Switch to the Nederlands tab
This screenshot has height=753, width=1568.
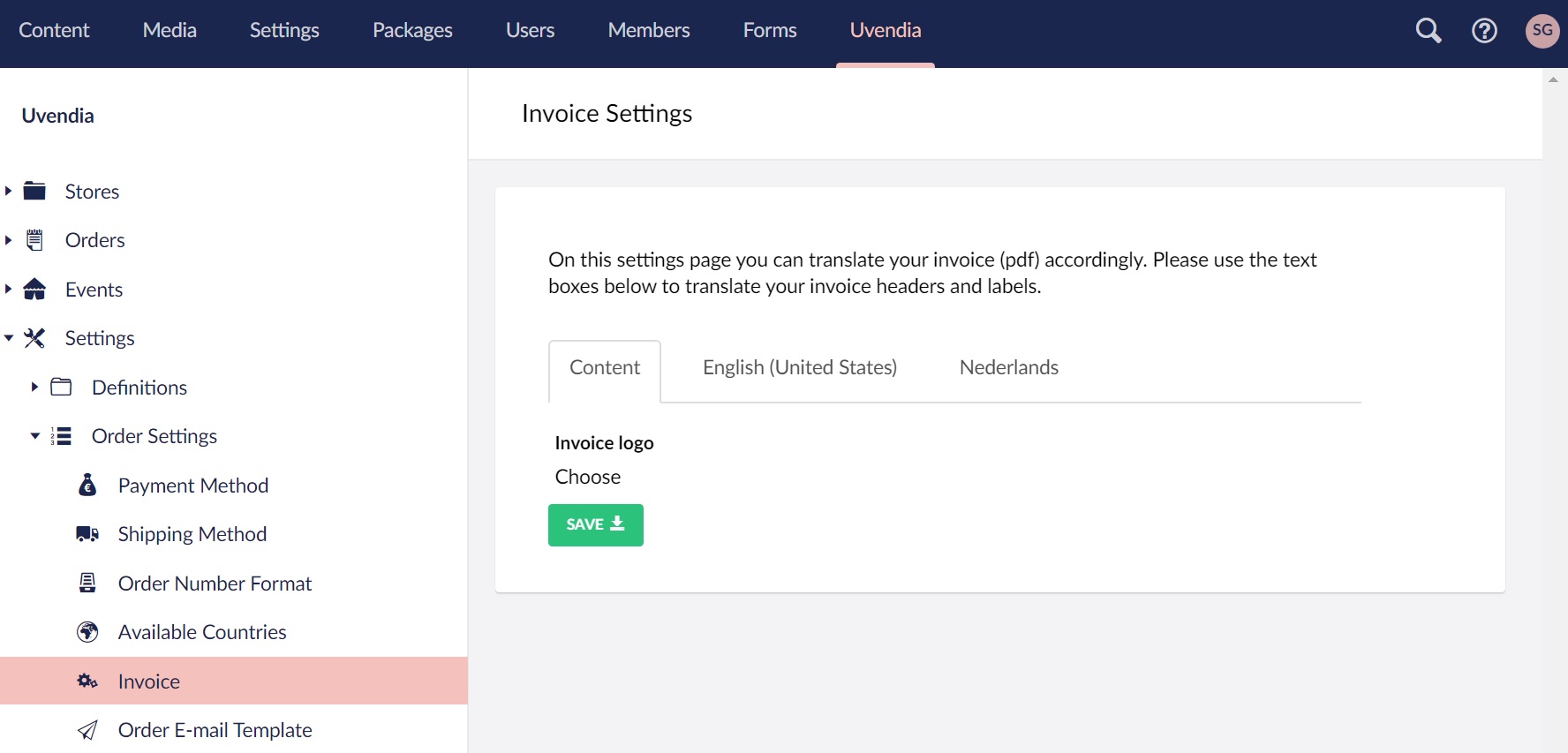(x=1009, y=368)
